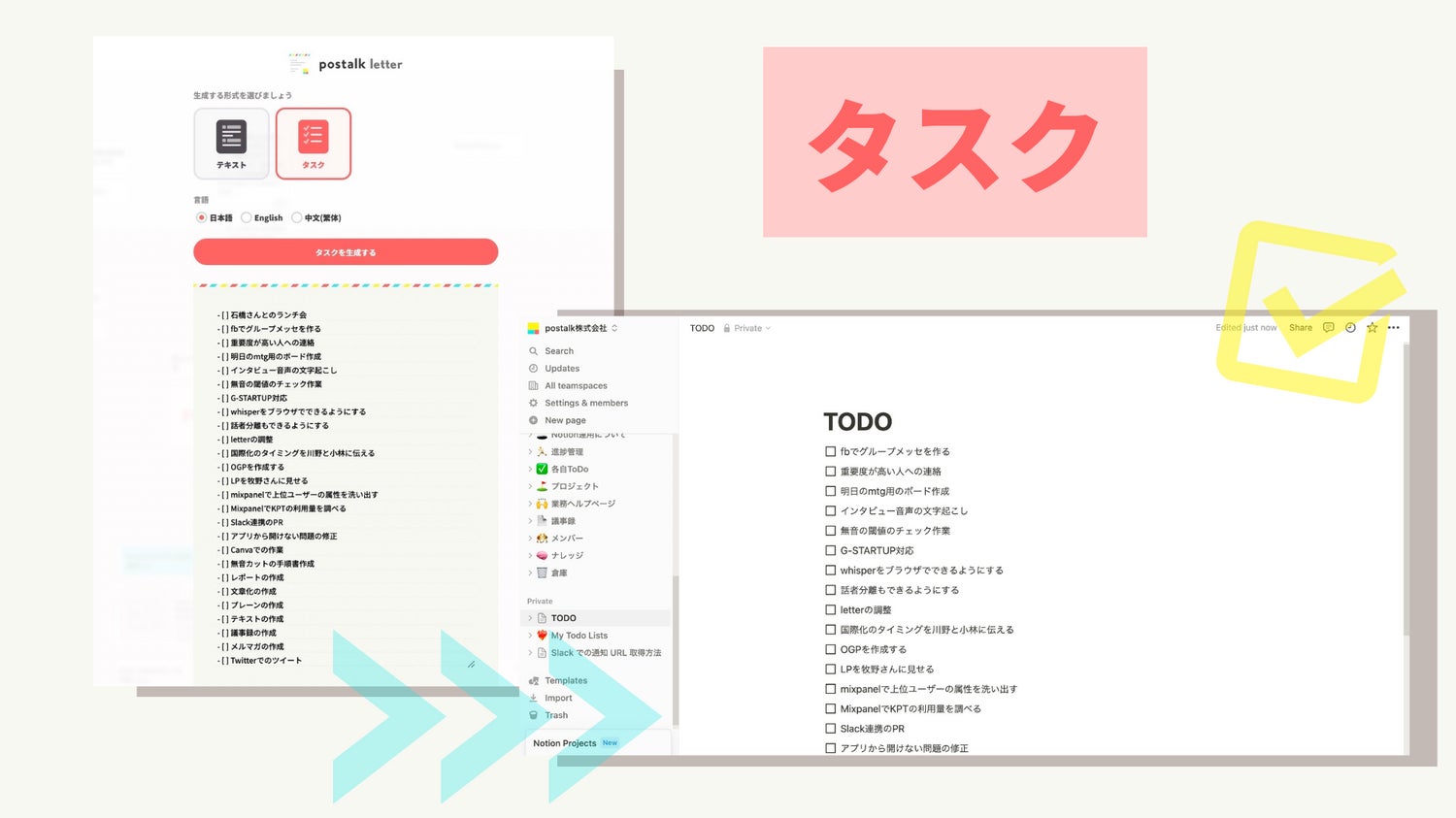Open the comments icon in Notion top bar
The image size is (1456, 818).
1328,328
